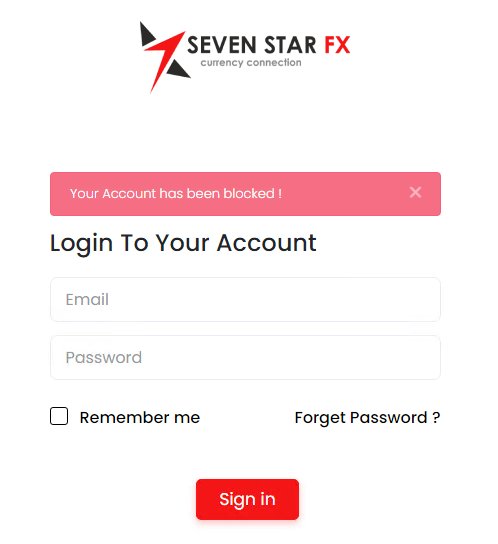
Task: Click the Email placeholder text
Action: click(x=87, y=299)
